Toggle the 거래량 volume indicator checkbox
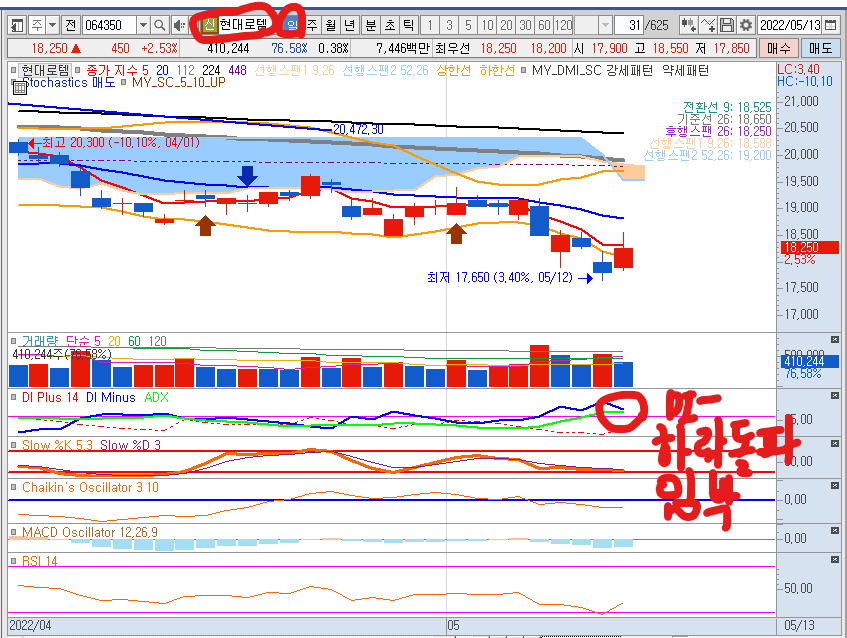 click(x=14, y=341)
